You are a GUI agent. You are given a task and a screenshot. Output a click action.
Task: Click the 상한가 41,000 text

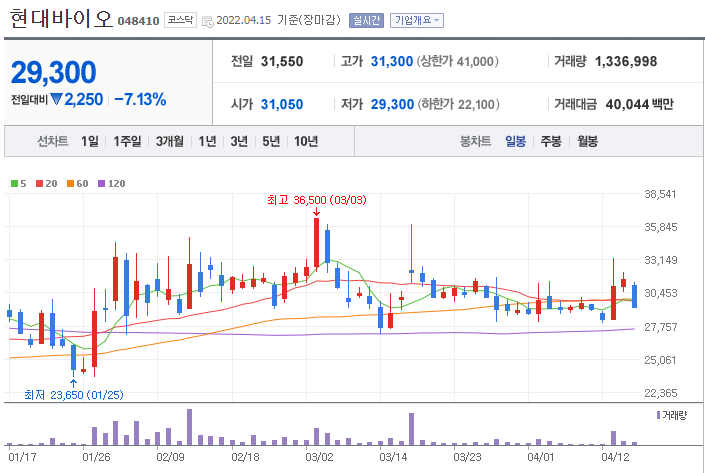457,62
